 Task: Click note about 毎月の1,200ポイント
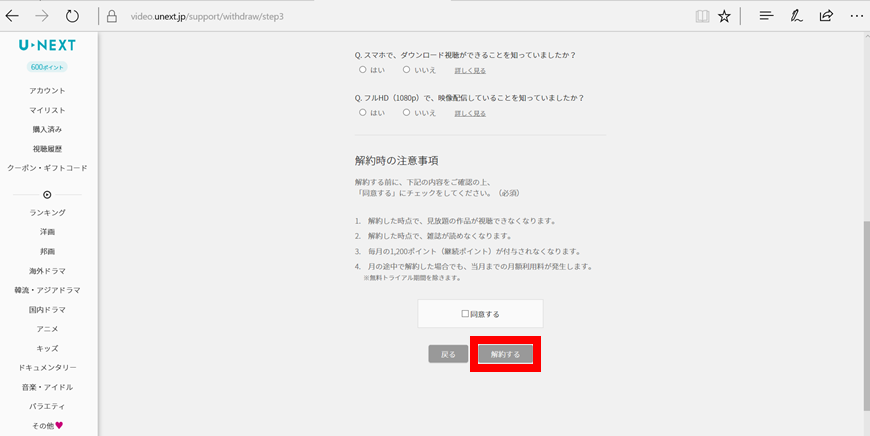point(468,251)
